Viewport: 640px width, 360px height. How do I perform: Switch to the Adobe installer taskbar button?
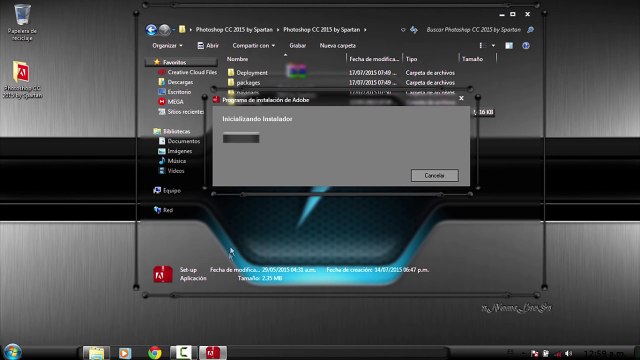coord(213,352)
